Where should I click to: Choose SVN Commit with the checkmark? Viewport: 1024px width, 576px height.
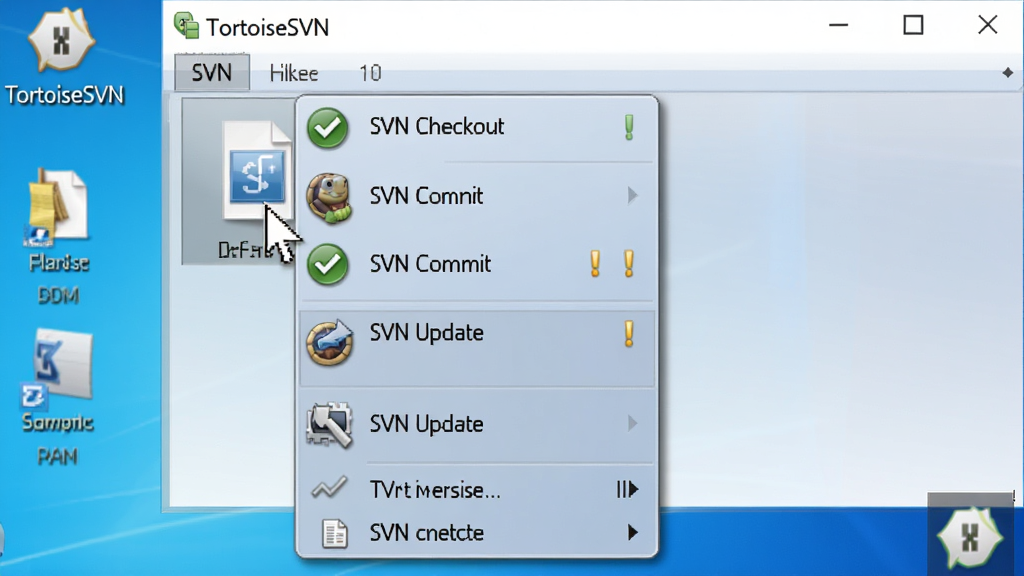pos(477,264)
